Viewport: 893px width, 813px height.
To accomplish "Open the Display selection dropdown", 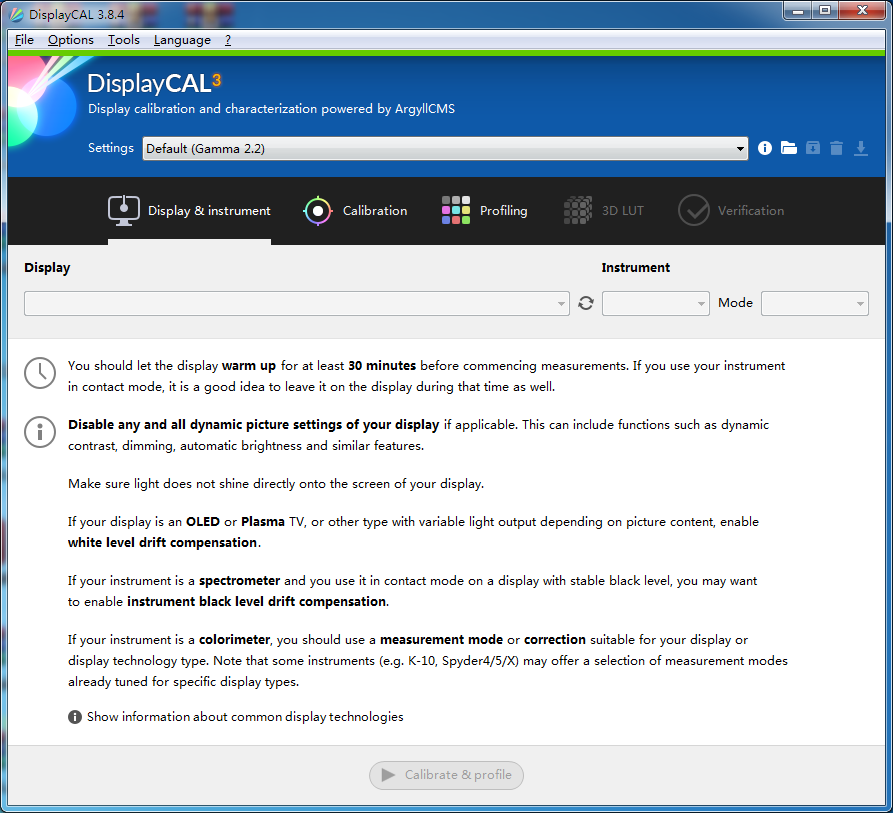I will point(296,303).
